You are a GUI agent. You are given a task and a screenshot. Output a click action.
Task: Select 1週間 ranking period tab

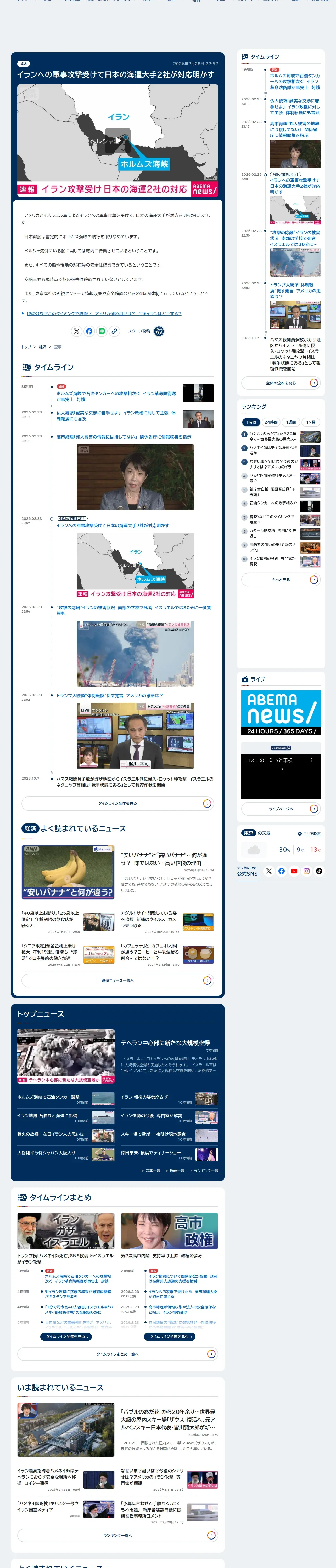pos(291,422)
